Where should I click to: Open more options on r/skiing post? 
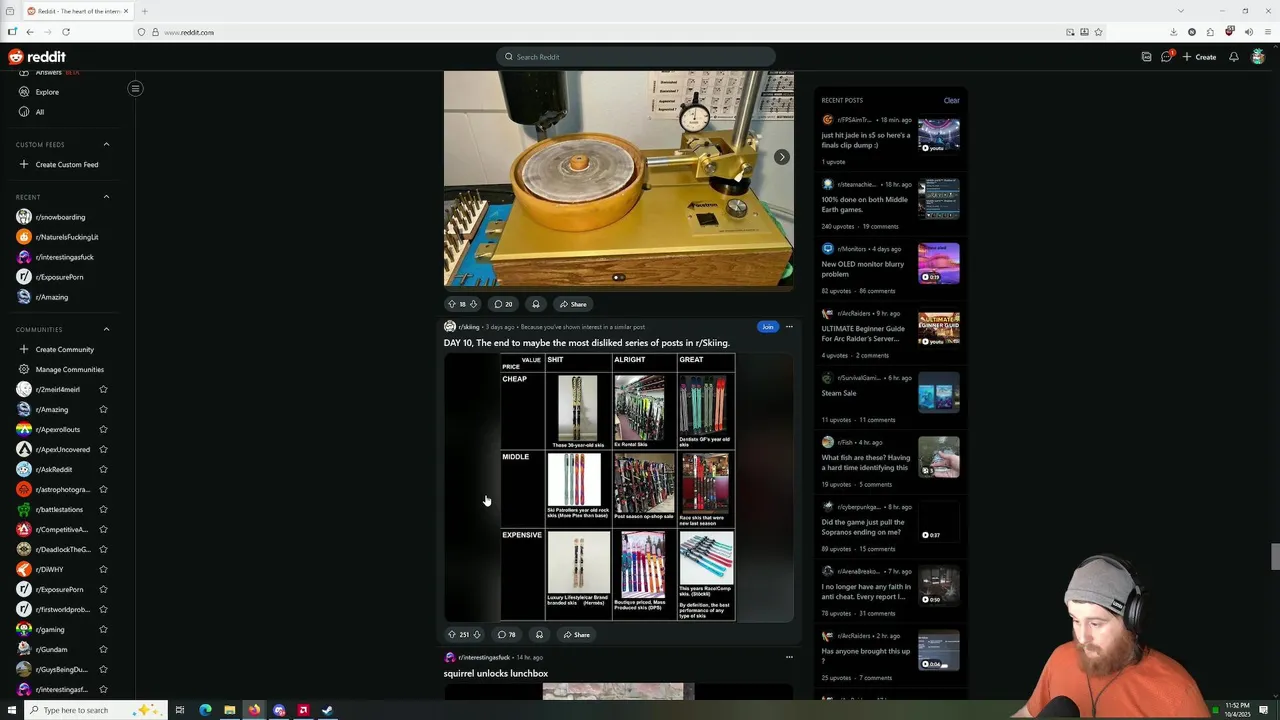tap(789, 327)
